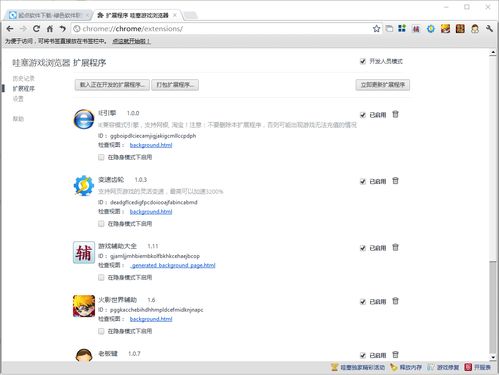Click 载入正在开发的扩展程序 button
Viewport: 499px width, 375px height.
[x=112, y=85]
